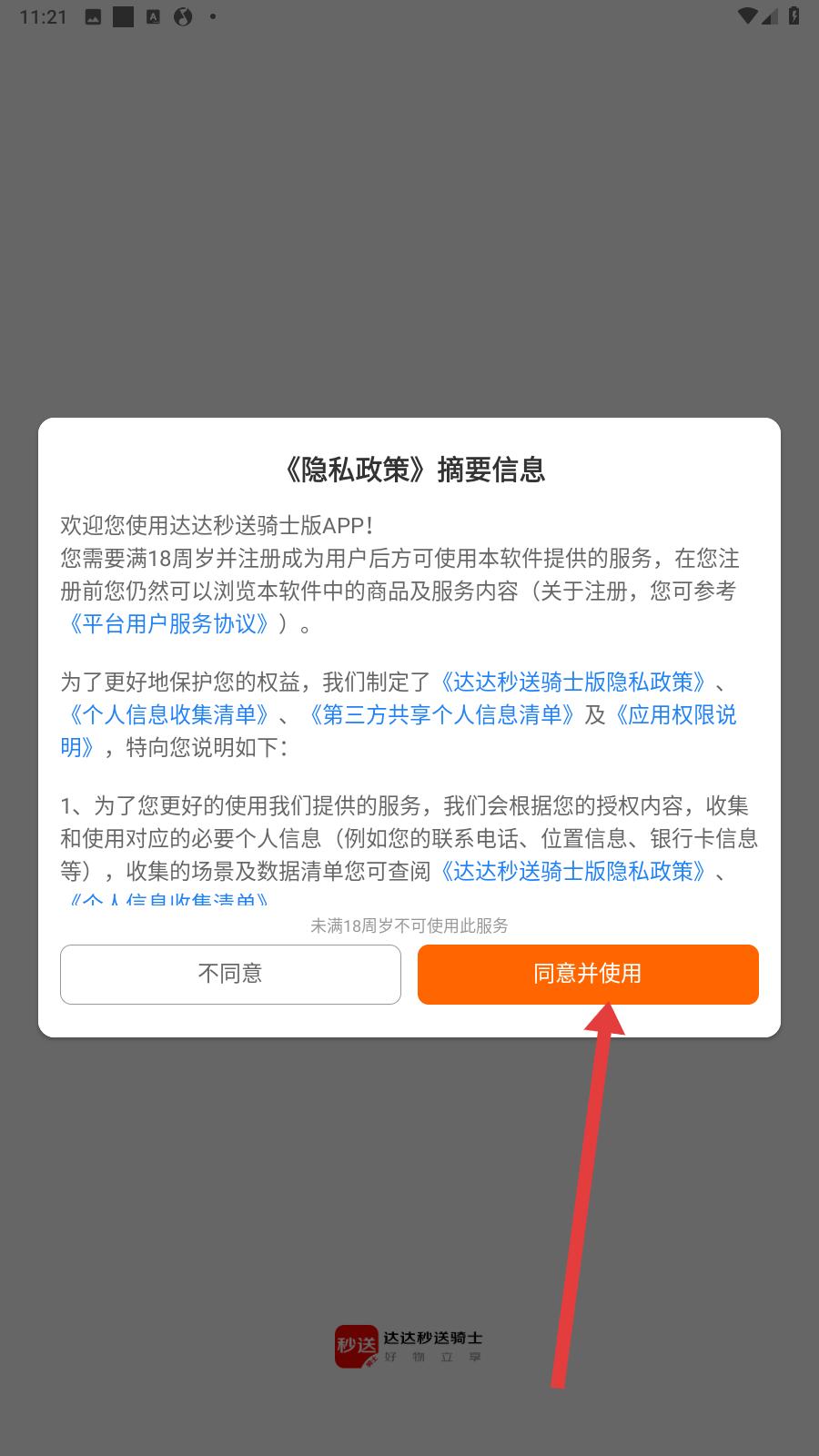Tap the orange 同意并使用 button
The image size is (819, 1456).
[x=588, y=974]
